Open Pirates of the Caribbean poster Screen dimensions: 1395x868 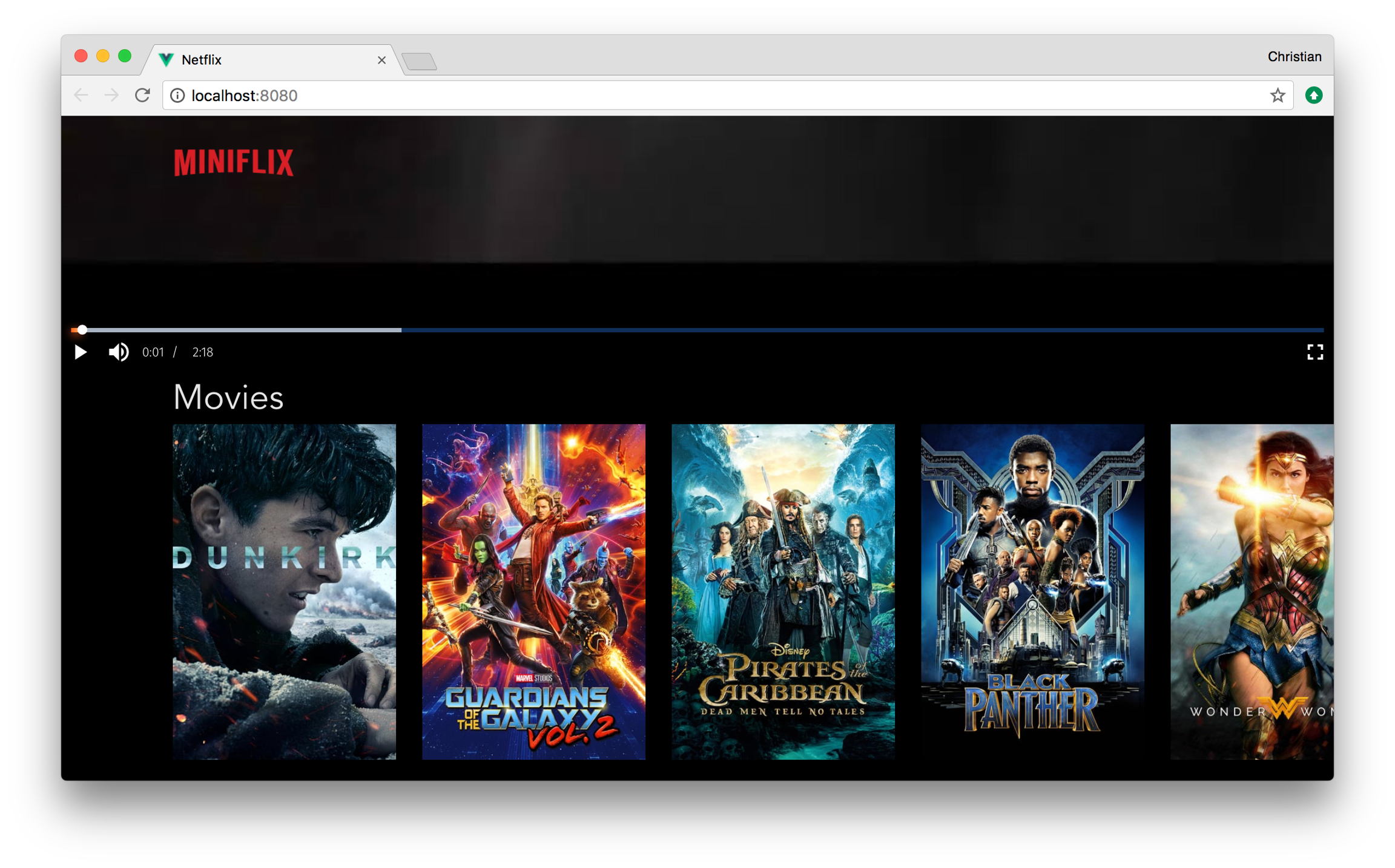(x=783, y=591)
